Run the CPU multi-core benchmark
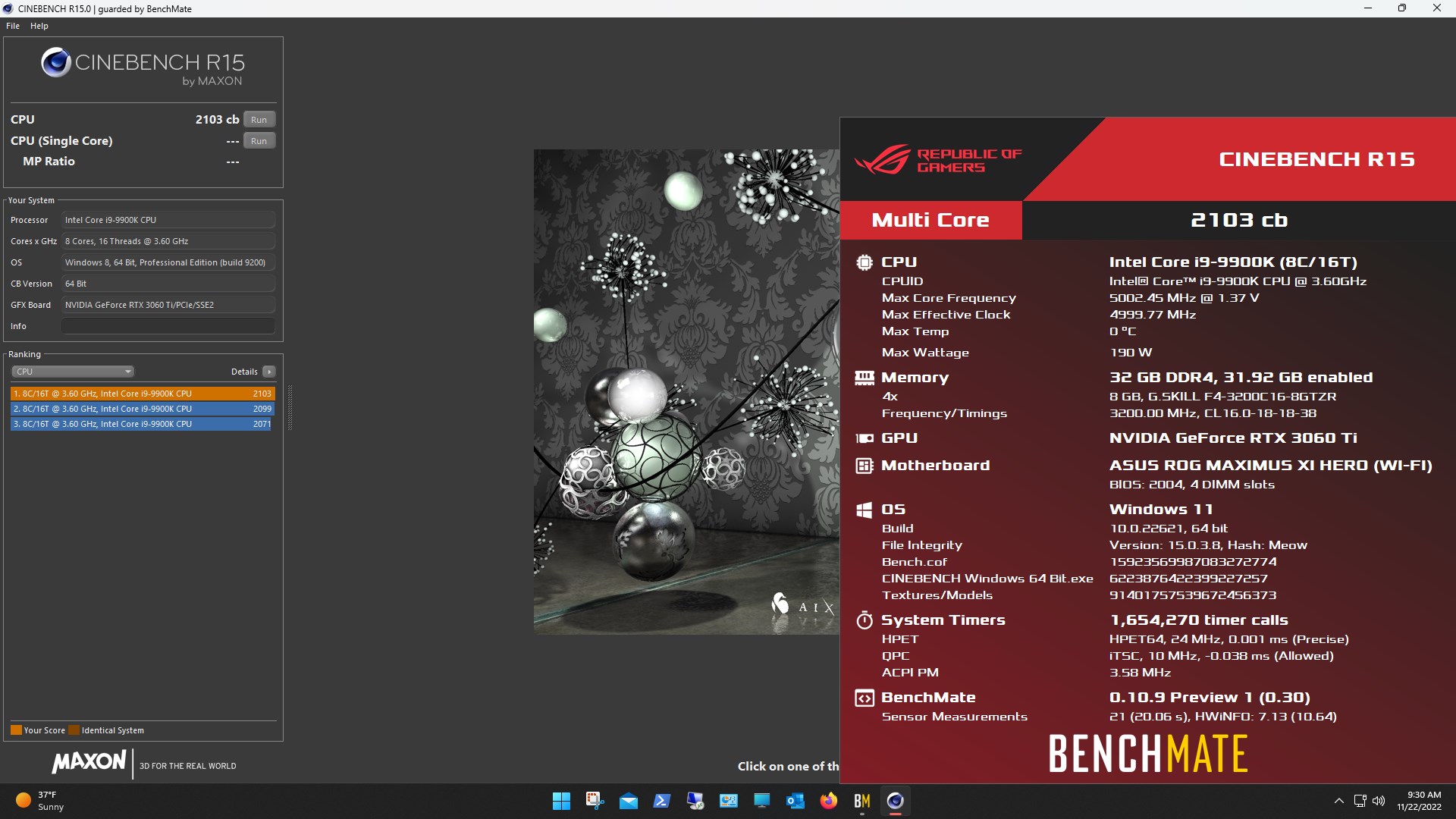The height and width of the screenshot is (819, 1456). [x=259, y=119]
